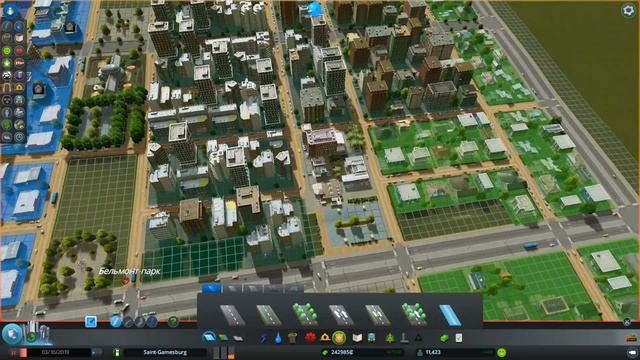Select the education info view book icon

click(x=19, y=38)
